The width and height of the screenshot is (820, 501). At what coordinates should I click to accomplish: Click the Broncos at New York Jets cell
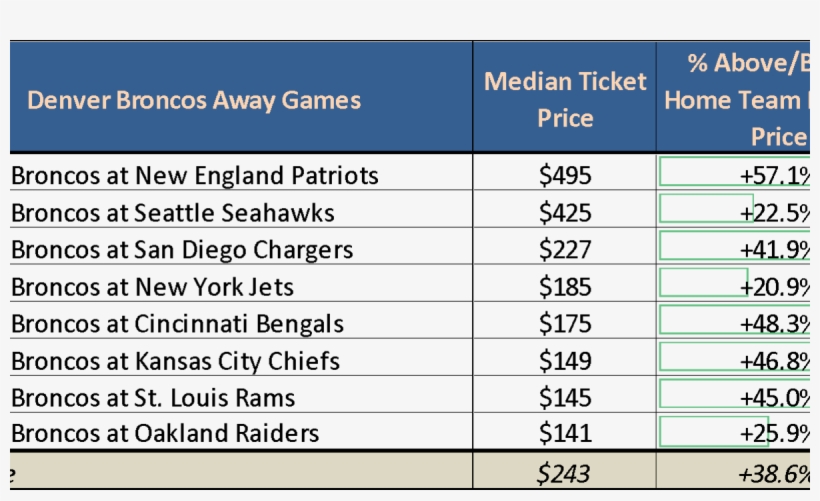click(x=153, y=288)
